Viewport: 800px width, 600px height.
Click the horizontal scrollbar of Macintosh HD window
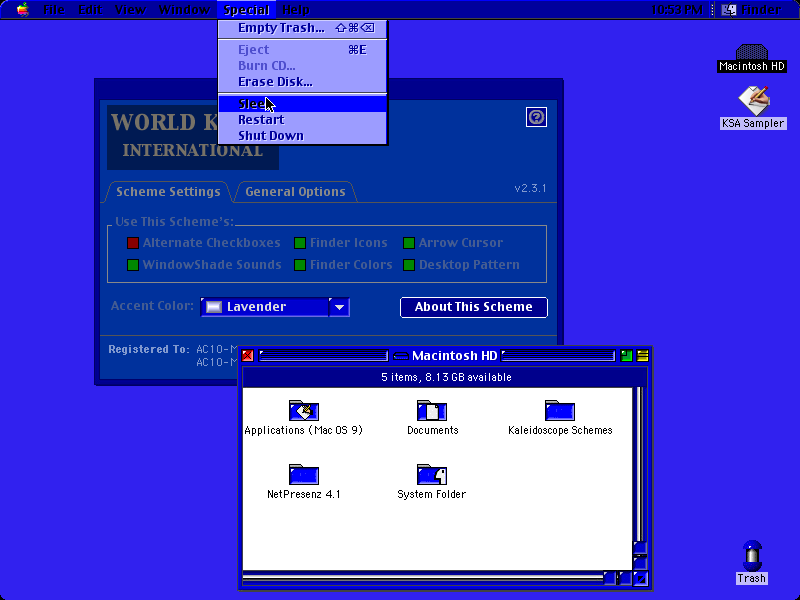pos(437,578)
